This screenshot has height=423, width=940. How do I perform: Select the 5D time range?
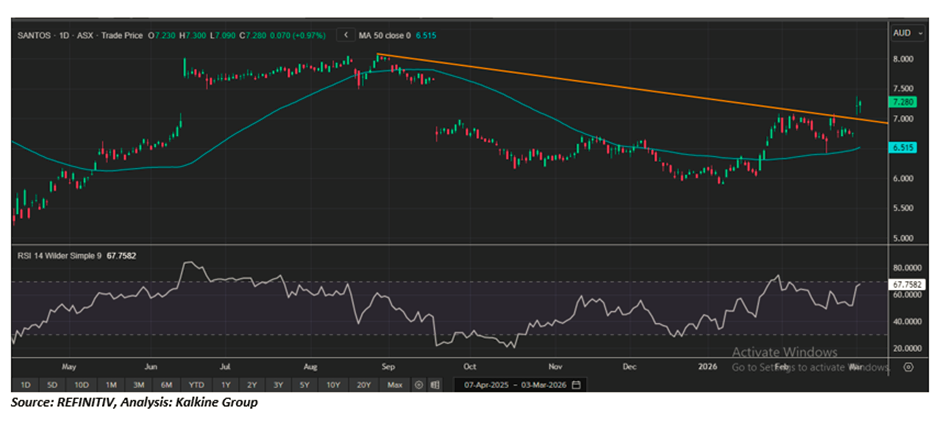[52, 385]
